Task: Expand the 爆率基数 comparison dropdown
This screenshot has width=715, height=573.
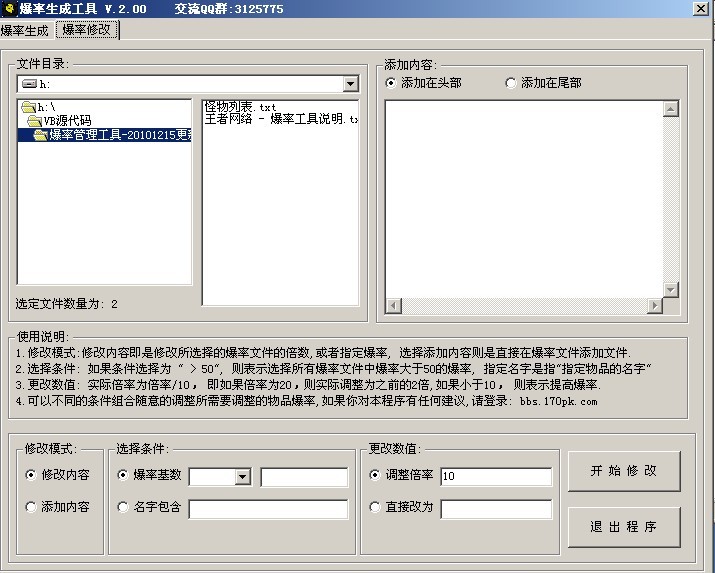Action: 242,477
